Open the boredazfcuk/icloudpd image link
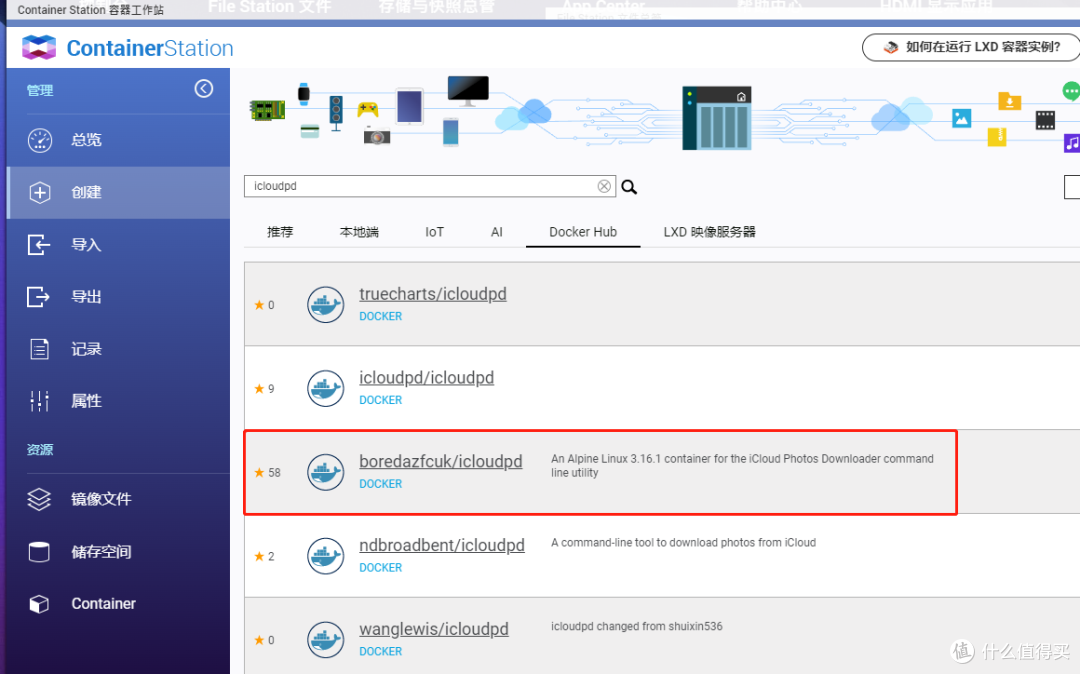 441,461
